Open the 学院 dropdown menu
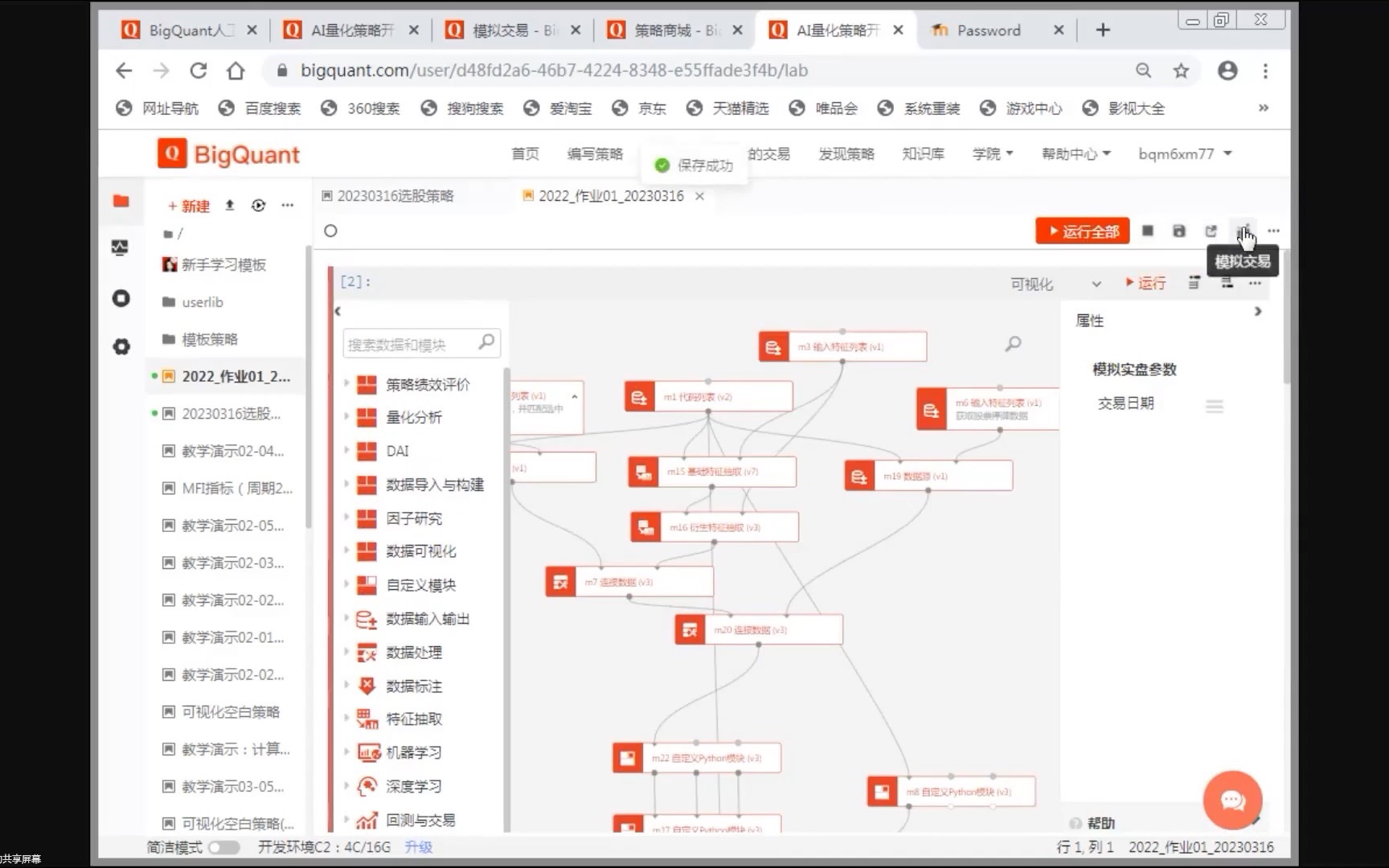The image size is (1389, 868). coord(993,154)
